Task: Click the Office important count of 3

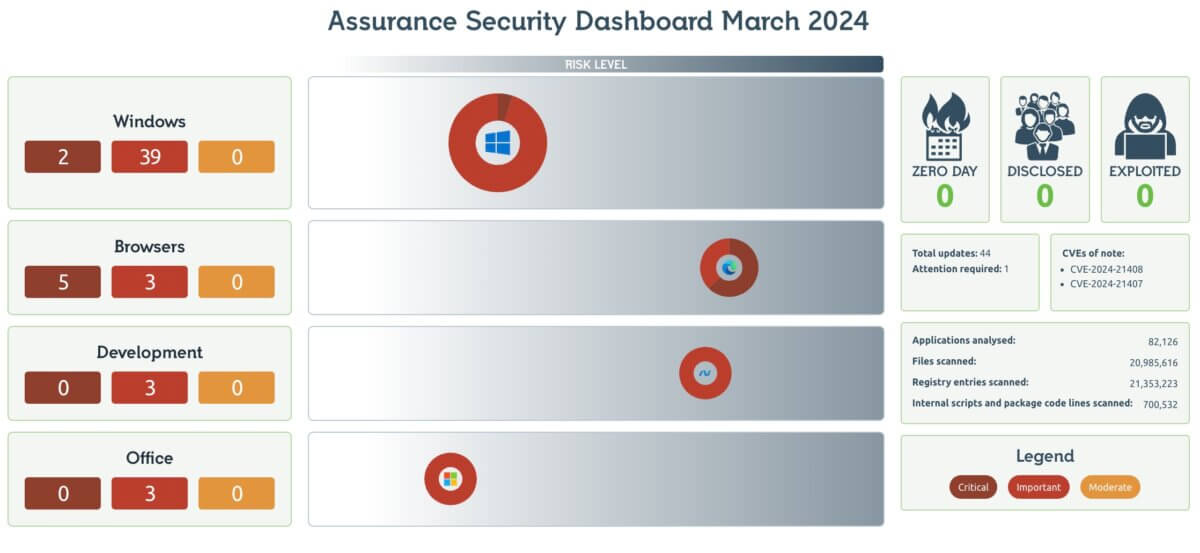Action: click(150, 493)
